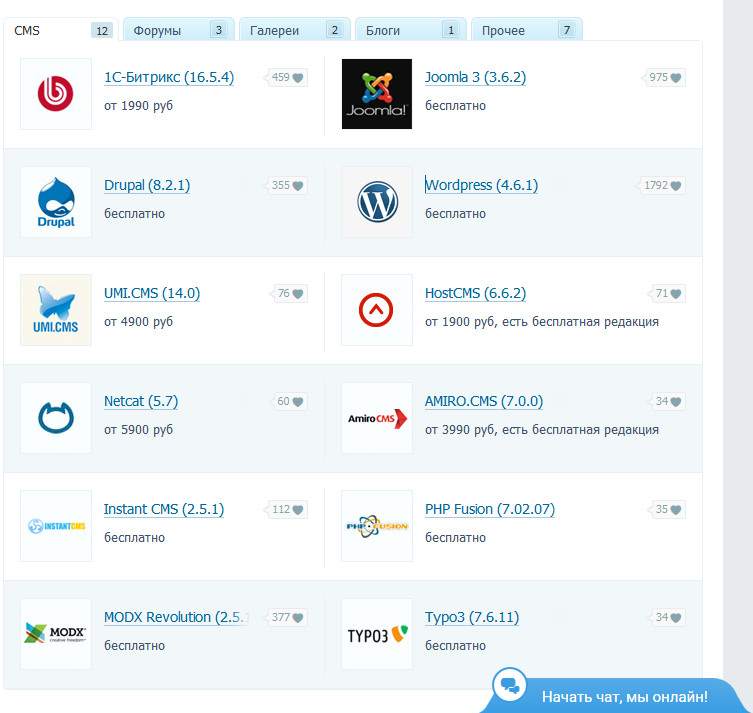753x713 pixels.
Task: Open the PHP Fusion (7.02.07) link
Action: click(x=490, y=509)
